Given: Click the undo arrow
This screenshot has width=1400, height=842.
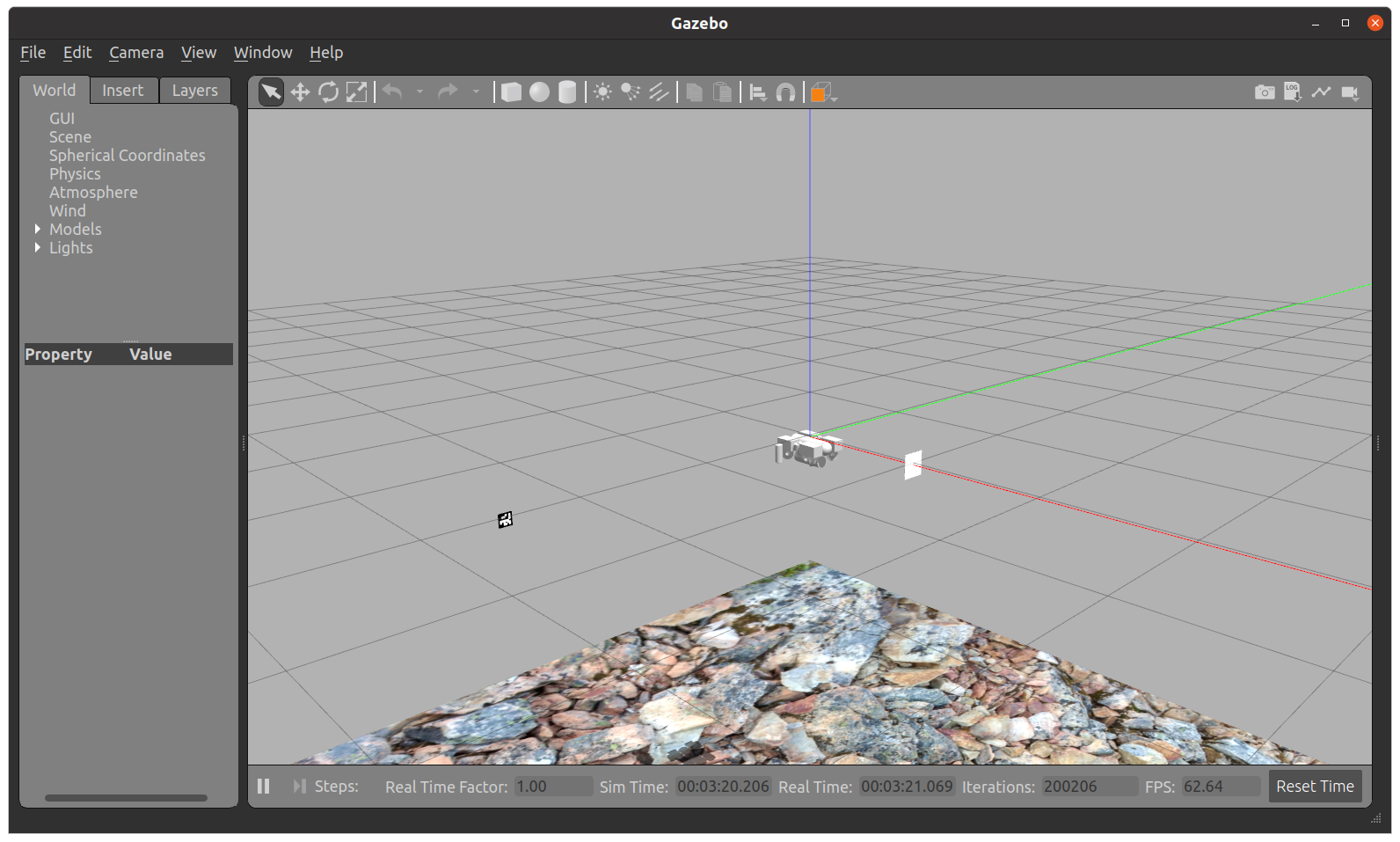Looking at the screenshot, I should [x=392, y=92].
